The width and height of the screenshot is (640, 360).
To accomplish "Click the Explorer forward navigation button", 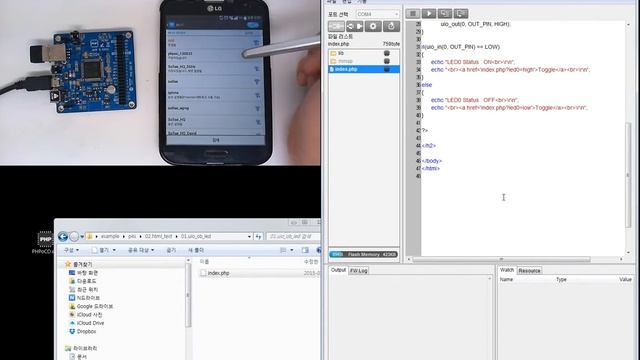I will pyautogui.click(x=74, y=236).
